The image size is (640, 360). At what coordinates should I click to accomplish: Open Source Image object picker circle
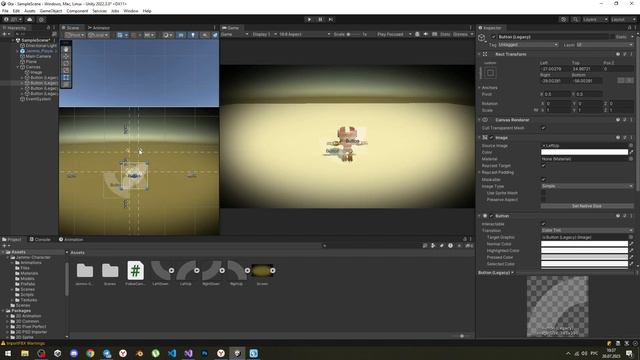point(631,145)
